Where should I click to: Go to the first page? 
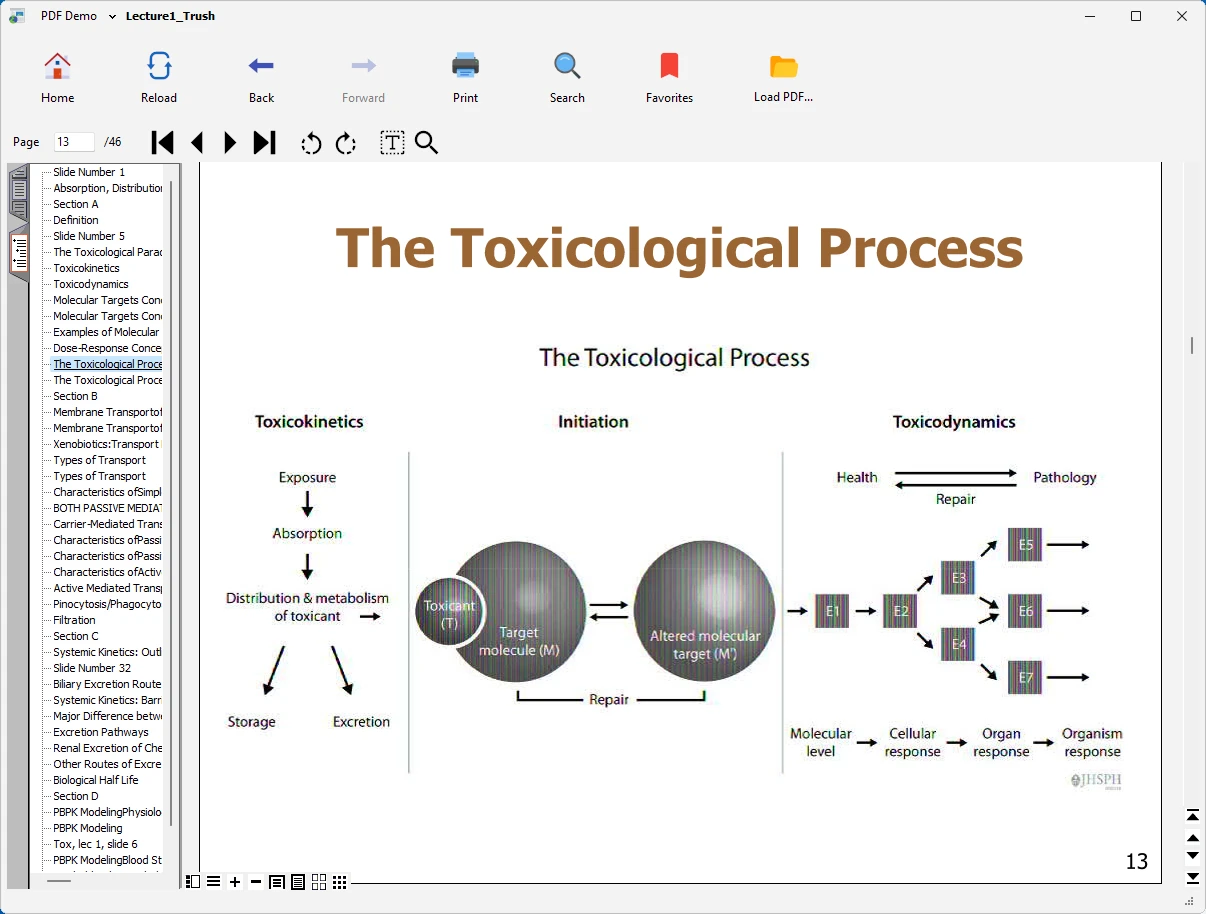click(x=162, y=143)
